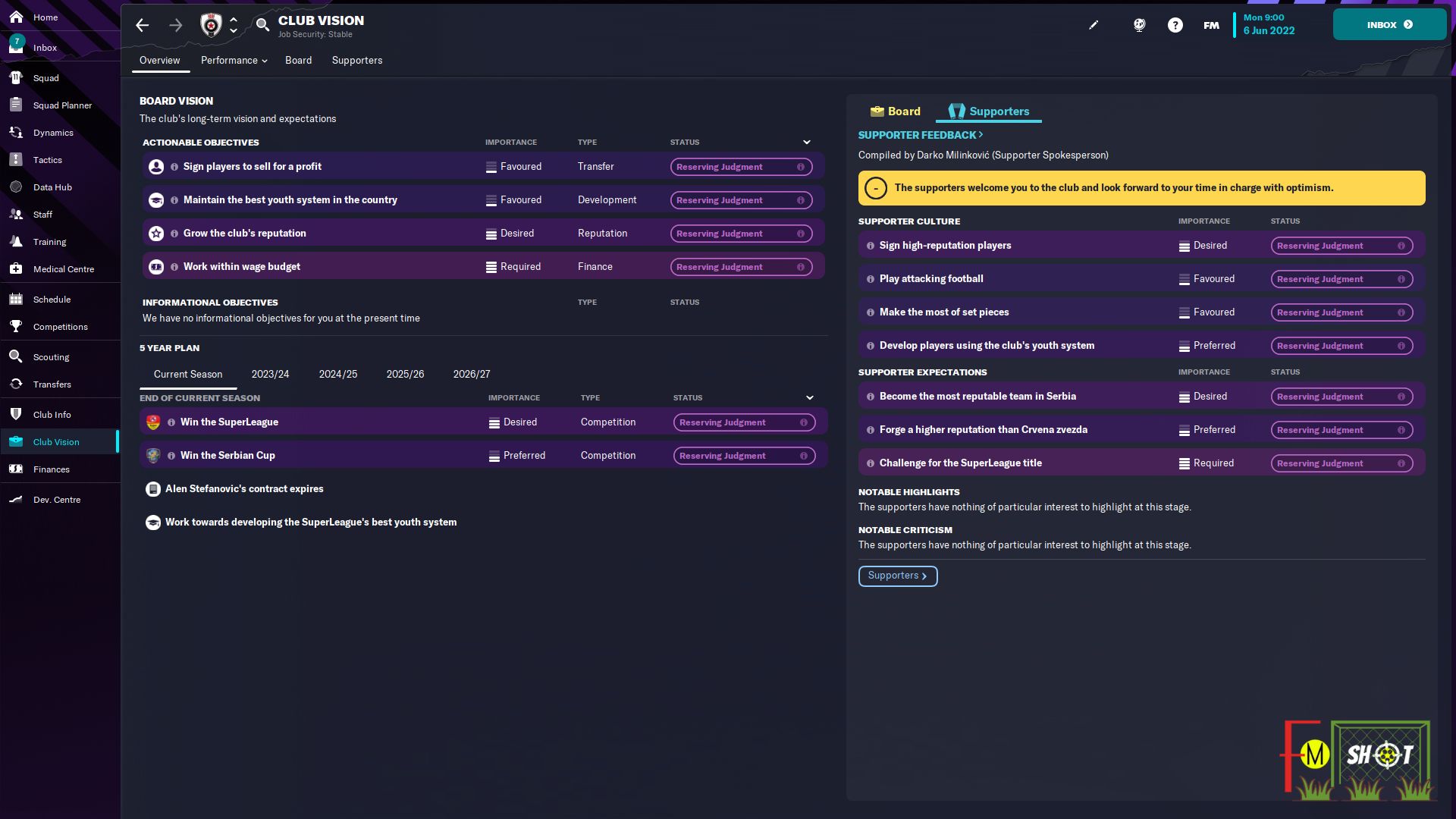Viewport: 1456px width, 819px height.
Task: Open Squad Planner in sidebar
Action: [x=62, y=105]
